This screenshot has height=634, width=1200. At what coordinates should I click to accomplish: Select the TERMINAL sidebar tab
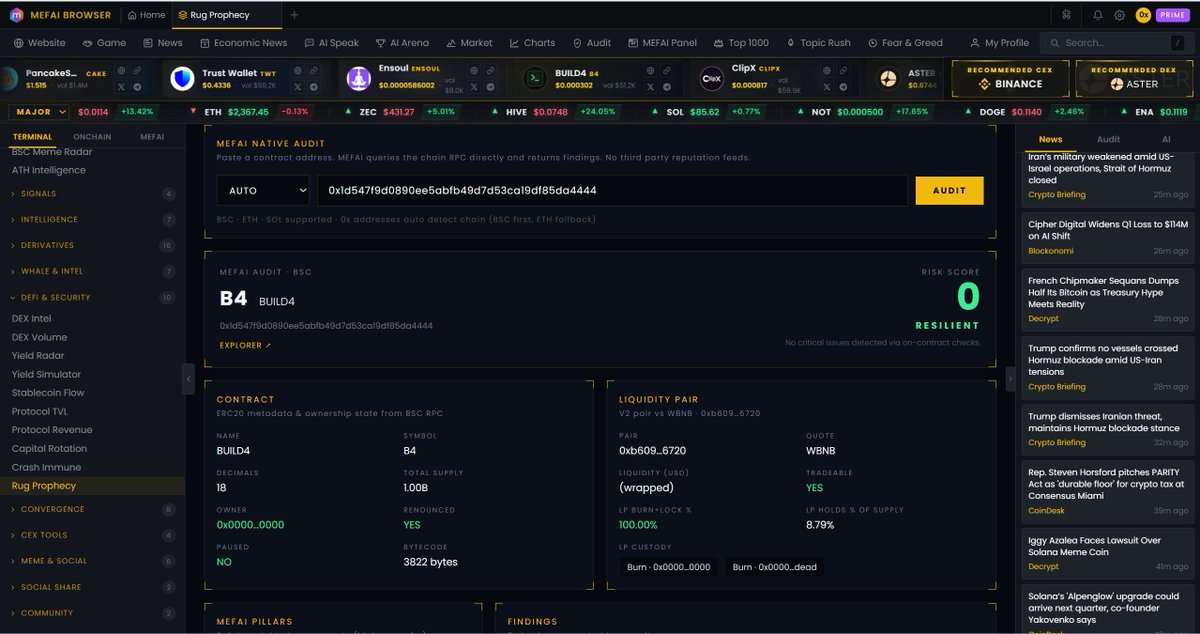coord(32,137)
